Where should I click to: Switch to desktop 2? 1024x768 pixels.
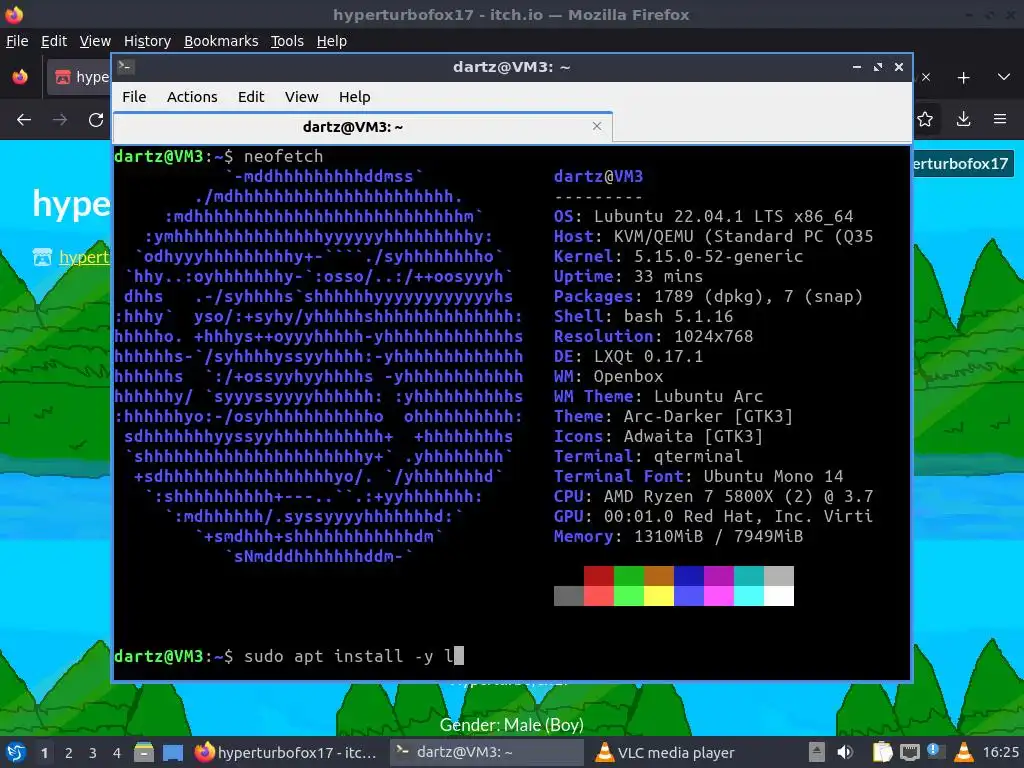69,753
